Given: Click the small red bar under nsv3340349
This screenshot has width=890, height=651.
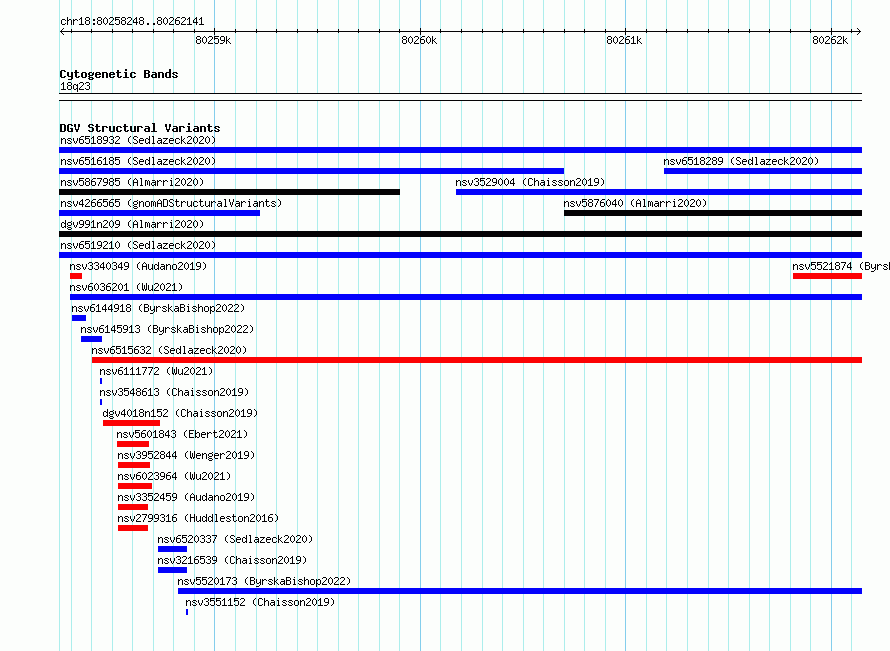Looking at the screenshot, I should pyautogui.click(x=76, y=276).
